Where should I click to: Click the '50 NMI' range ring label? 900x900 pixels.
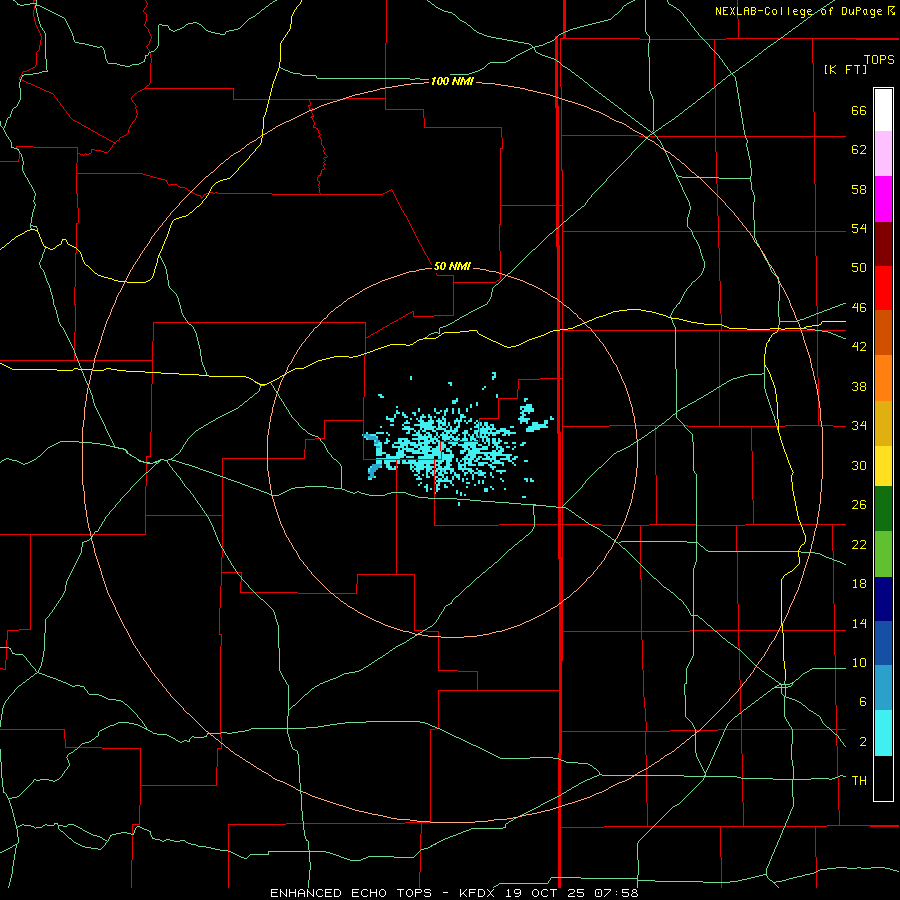pyautogui.click(x=452, y=266)
